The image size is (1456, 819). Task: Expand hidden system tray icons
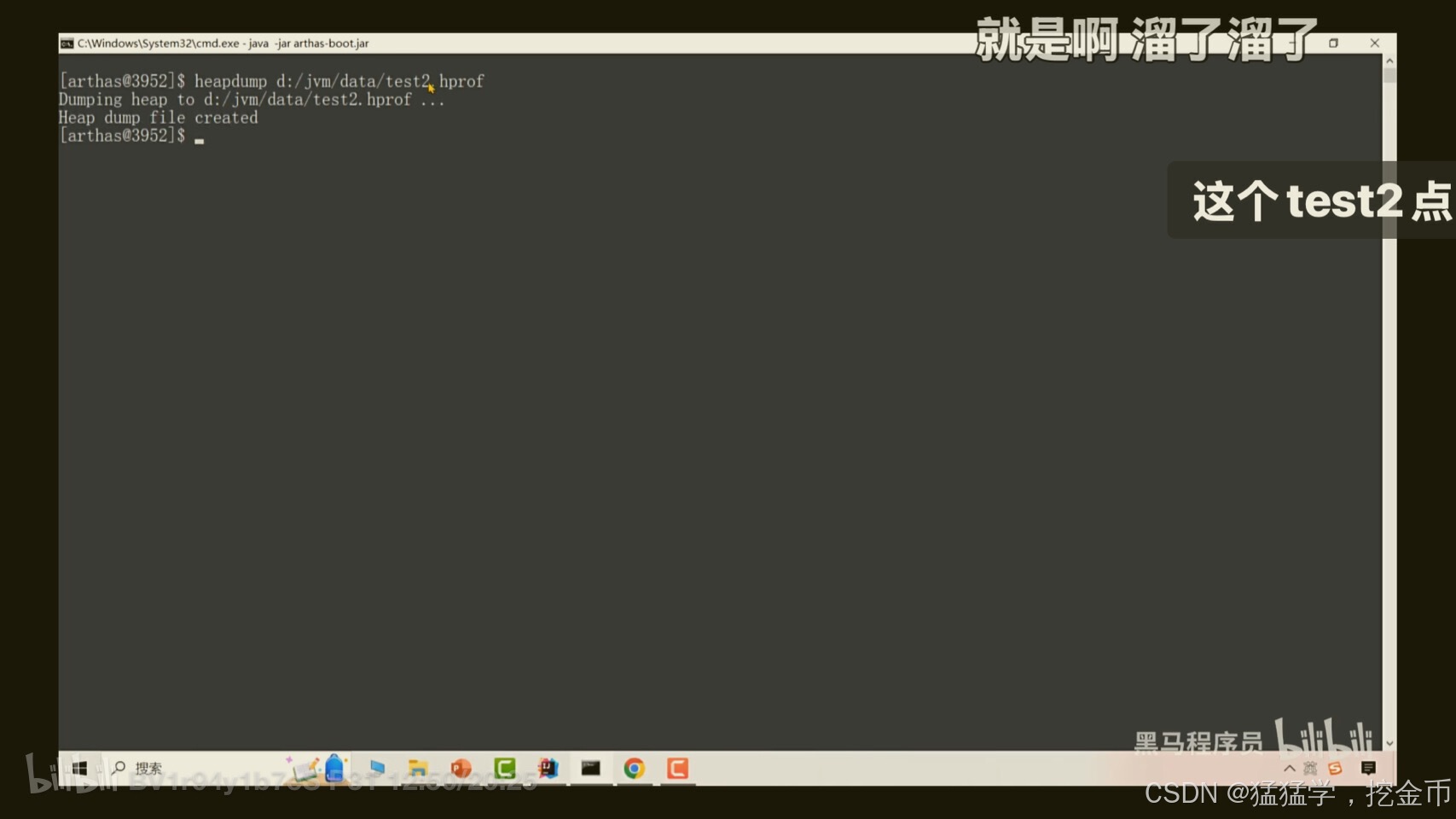click(x=1290, y=768)
